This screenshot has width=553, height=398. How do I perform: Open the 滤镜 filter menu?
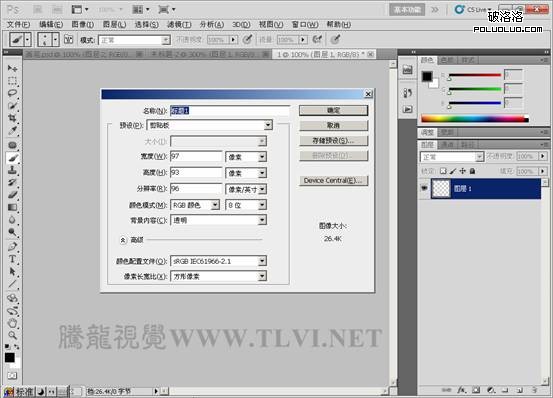point(179,24)
